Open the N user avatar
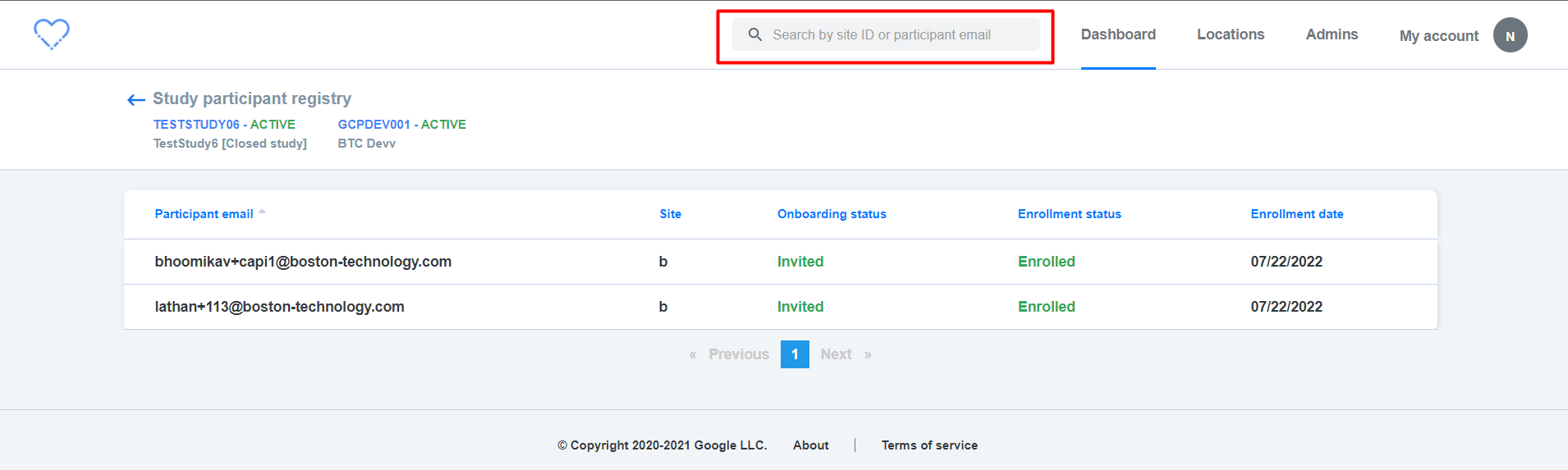 (x=1510, y=35)
